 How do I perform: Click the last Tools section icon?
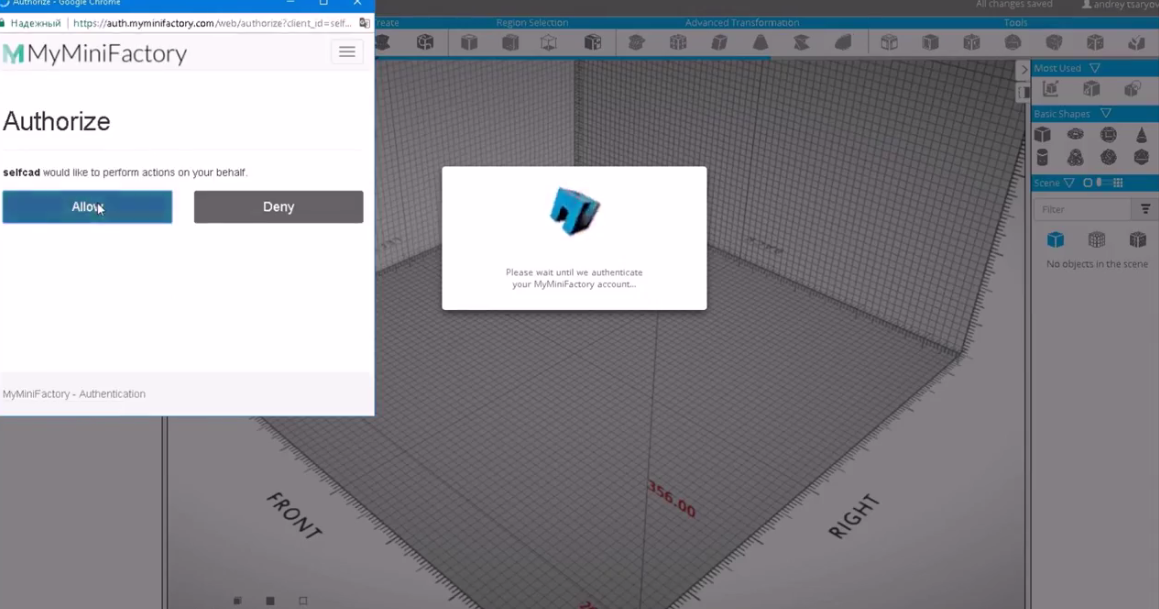pyautogui.click(x=1137, y=42)
